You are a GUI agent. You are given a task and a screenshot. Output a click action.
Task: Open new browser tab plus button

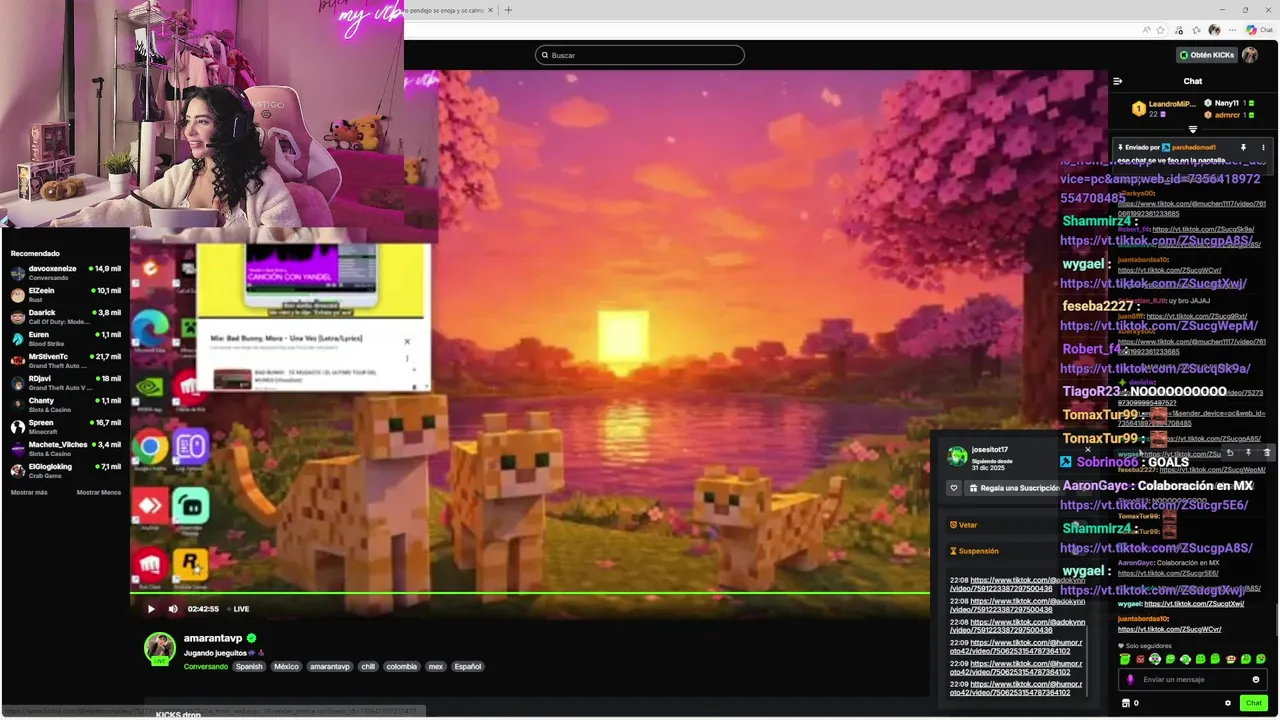pyautogui.click(x=508, y=10)
